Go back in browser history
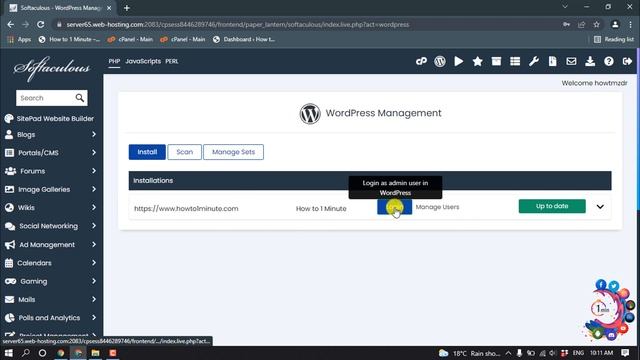 pyautogui.click(x=11, y=24)
